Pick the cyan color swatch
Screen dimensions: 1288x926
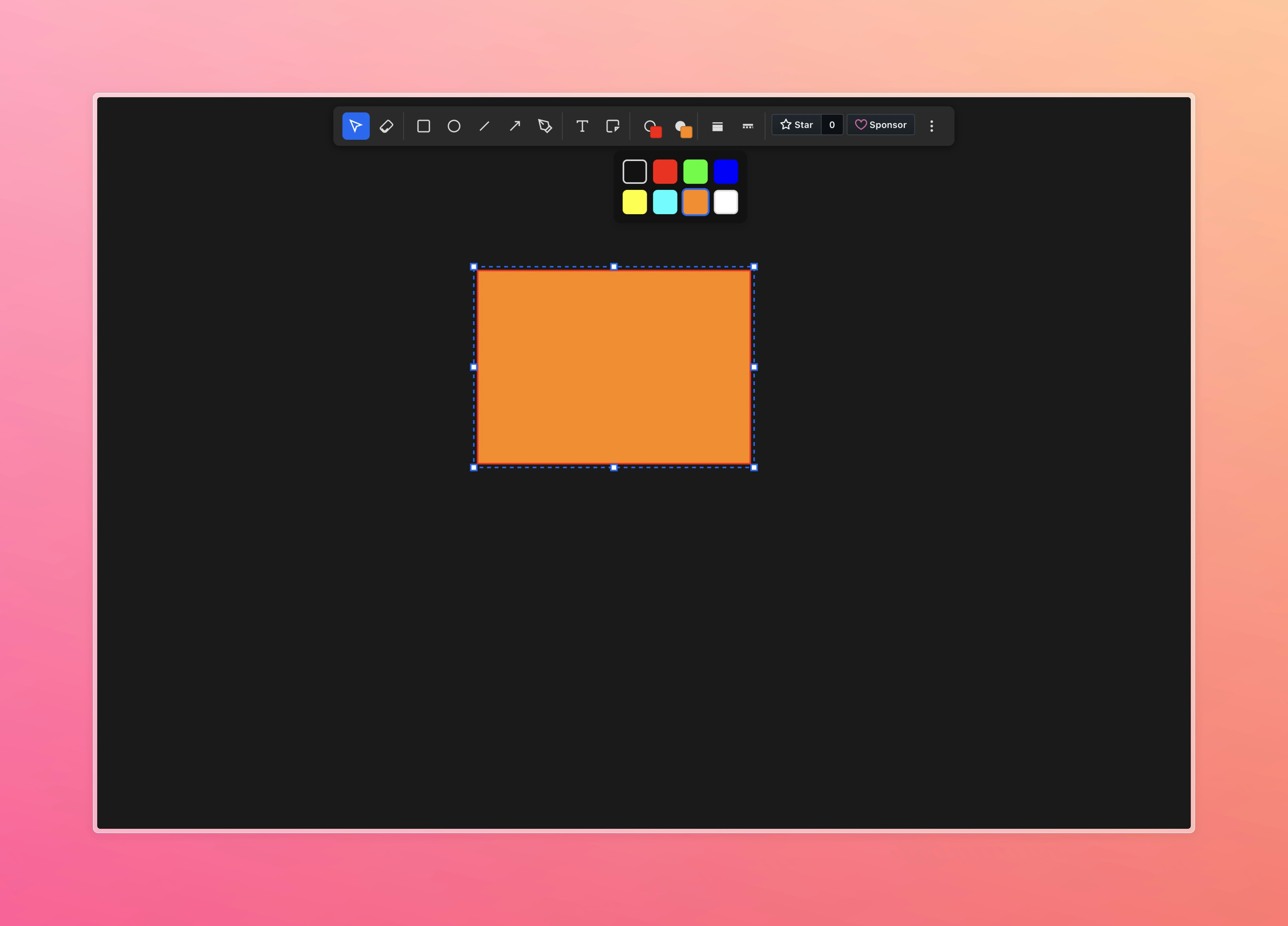(665, 202)
